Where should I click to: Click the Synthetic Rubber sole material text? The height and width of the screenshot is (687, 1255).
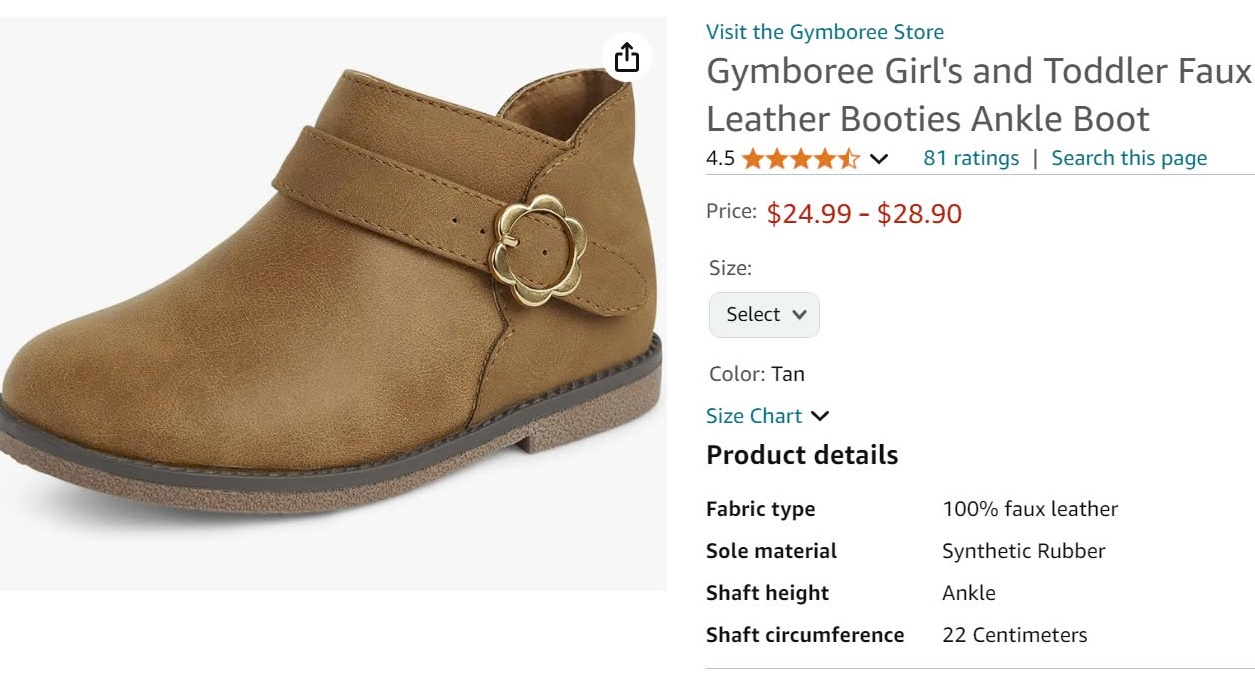(x=1023, y=550)
